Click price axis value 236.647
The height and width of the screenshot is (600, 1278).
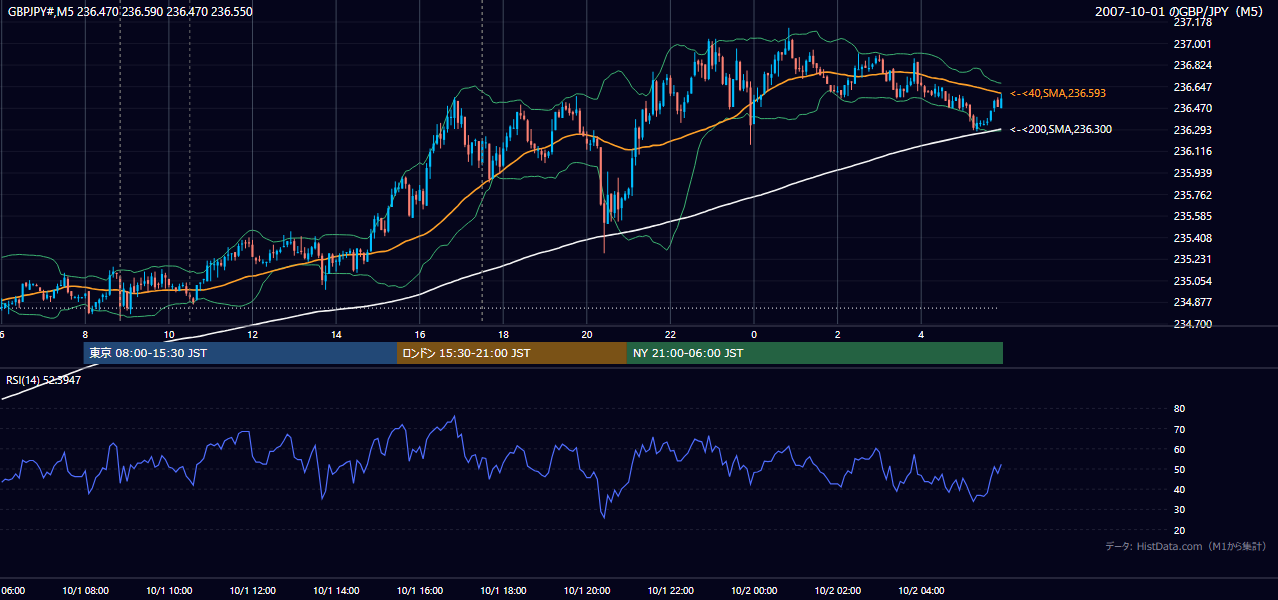click(1192, 87)
